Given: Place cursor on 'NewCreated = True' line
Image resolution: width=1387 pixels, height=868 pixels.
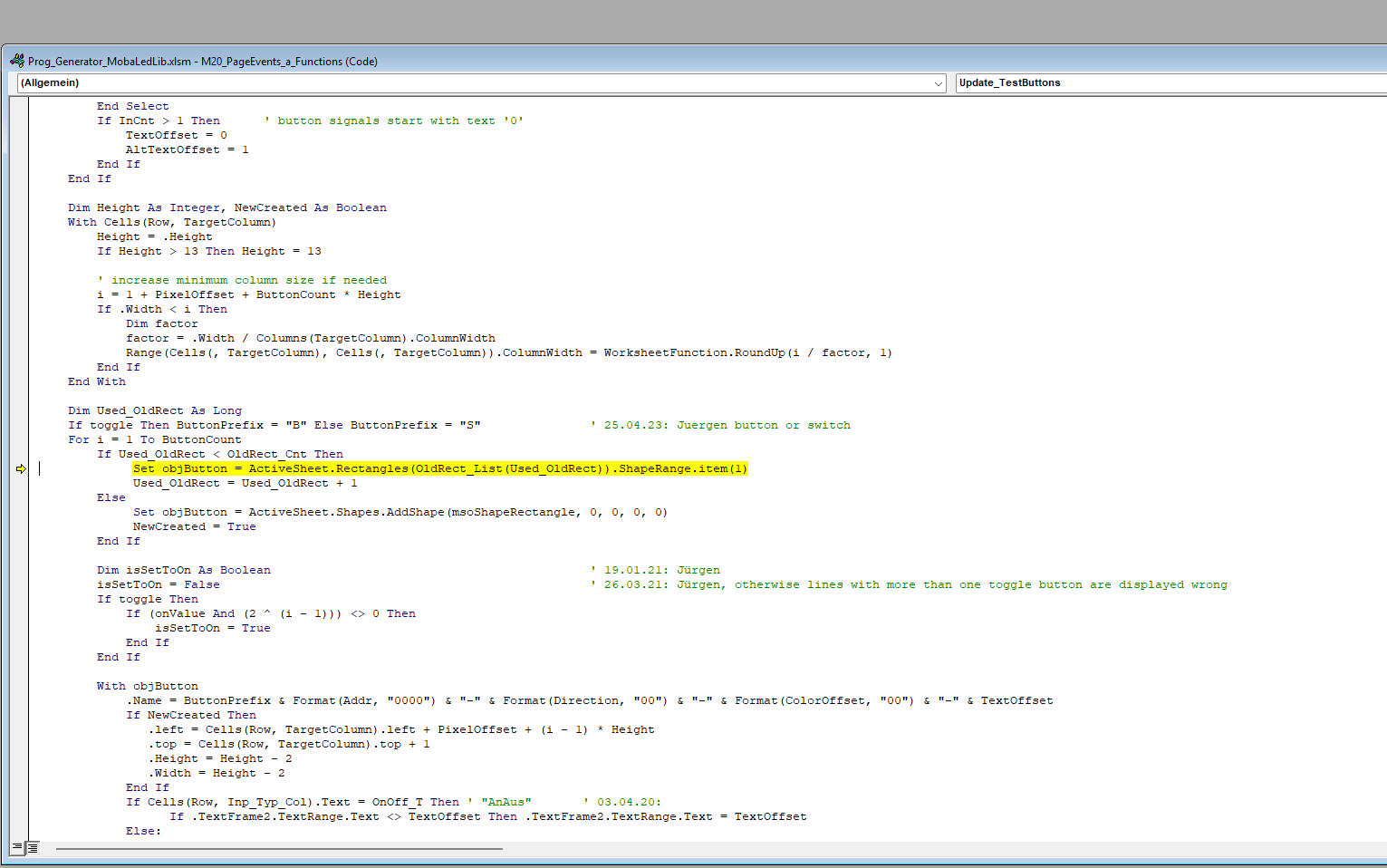Looking at the screenshot, I should pos(194,526).
